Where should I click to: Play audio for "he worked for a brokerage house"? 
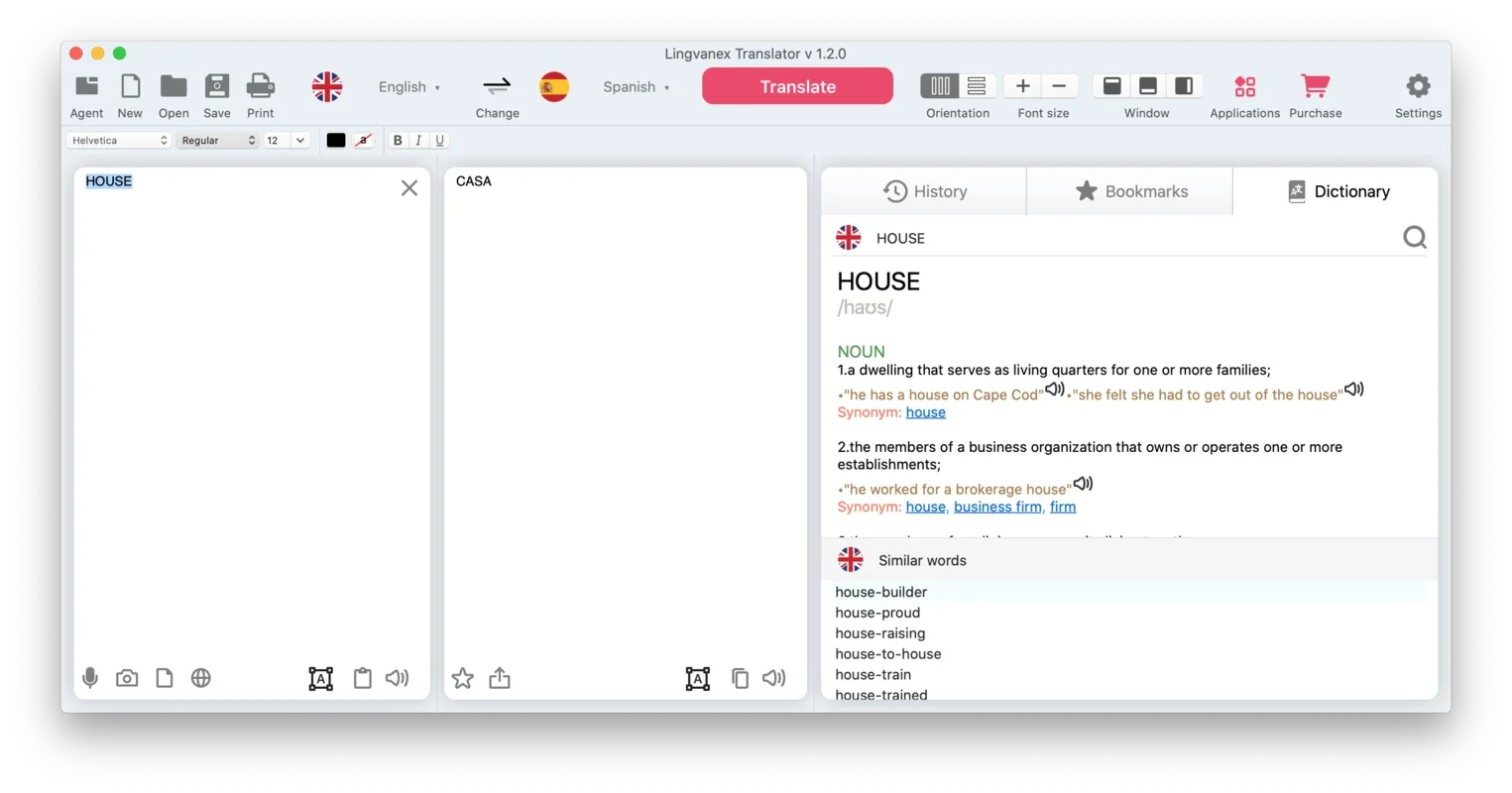1084,484
